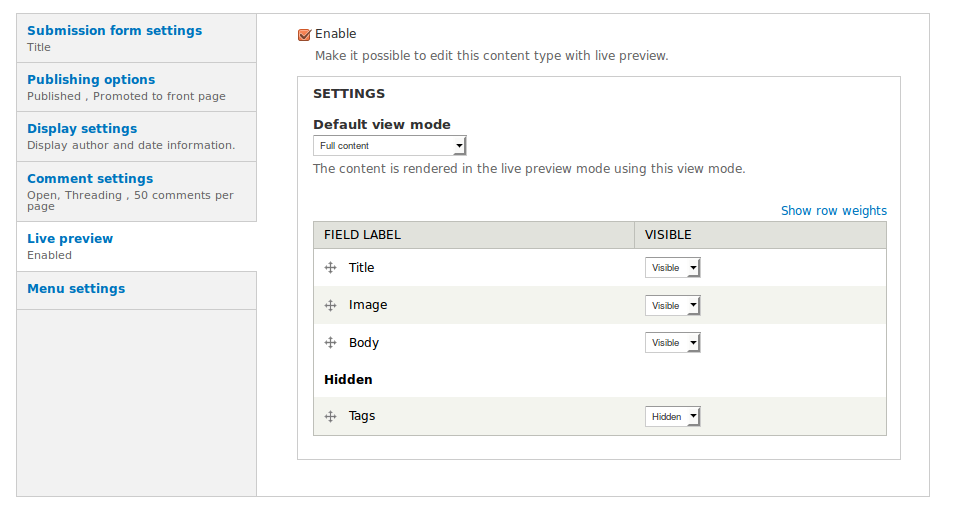The width and height of the screenshot is (966, 505).
Task: Click the drag handle icon for Image row
Action: (x=330, y=305)
